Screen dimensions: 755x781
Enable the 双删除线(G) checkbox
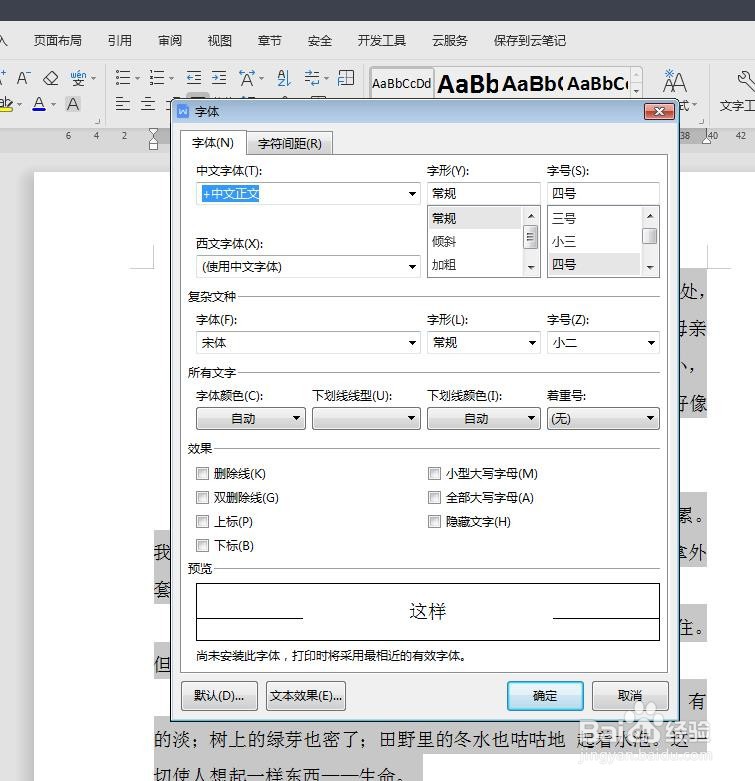[x=202, y=497]
